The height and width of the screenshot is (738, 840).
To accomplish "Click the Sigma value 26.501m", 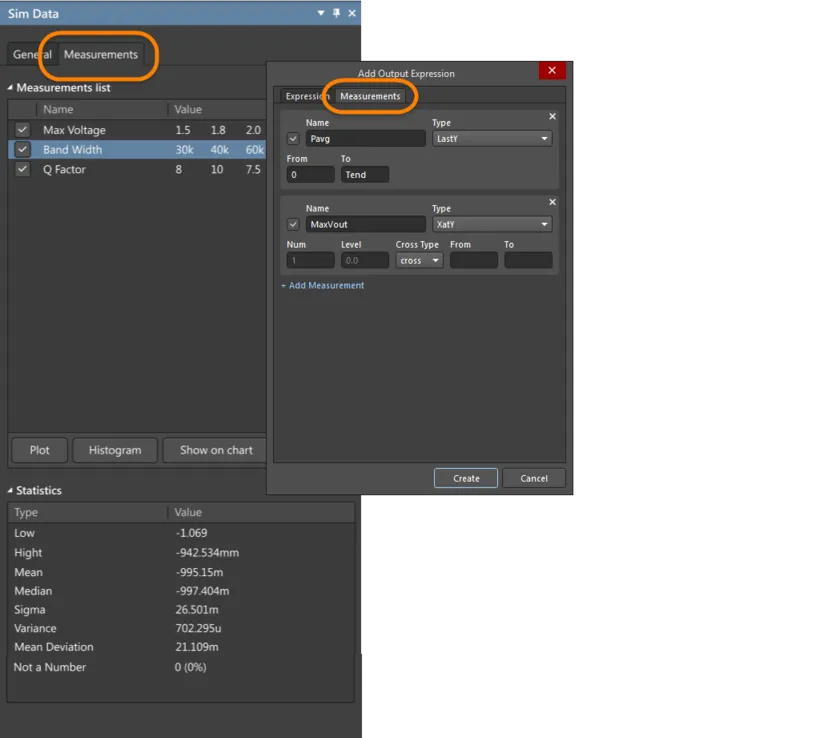I will click(197, 609).
